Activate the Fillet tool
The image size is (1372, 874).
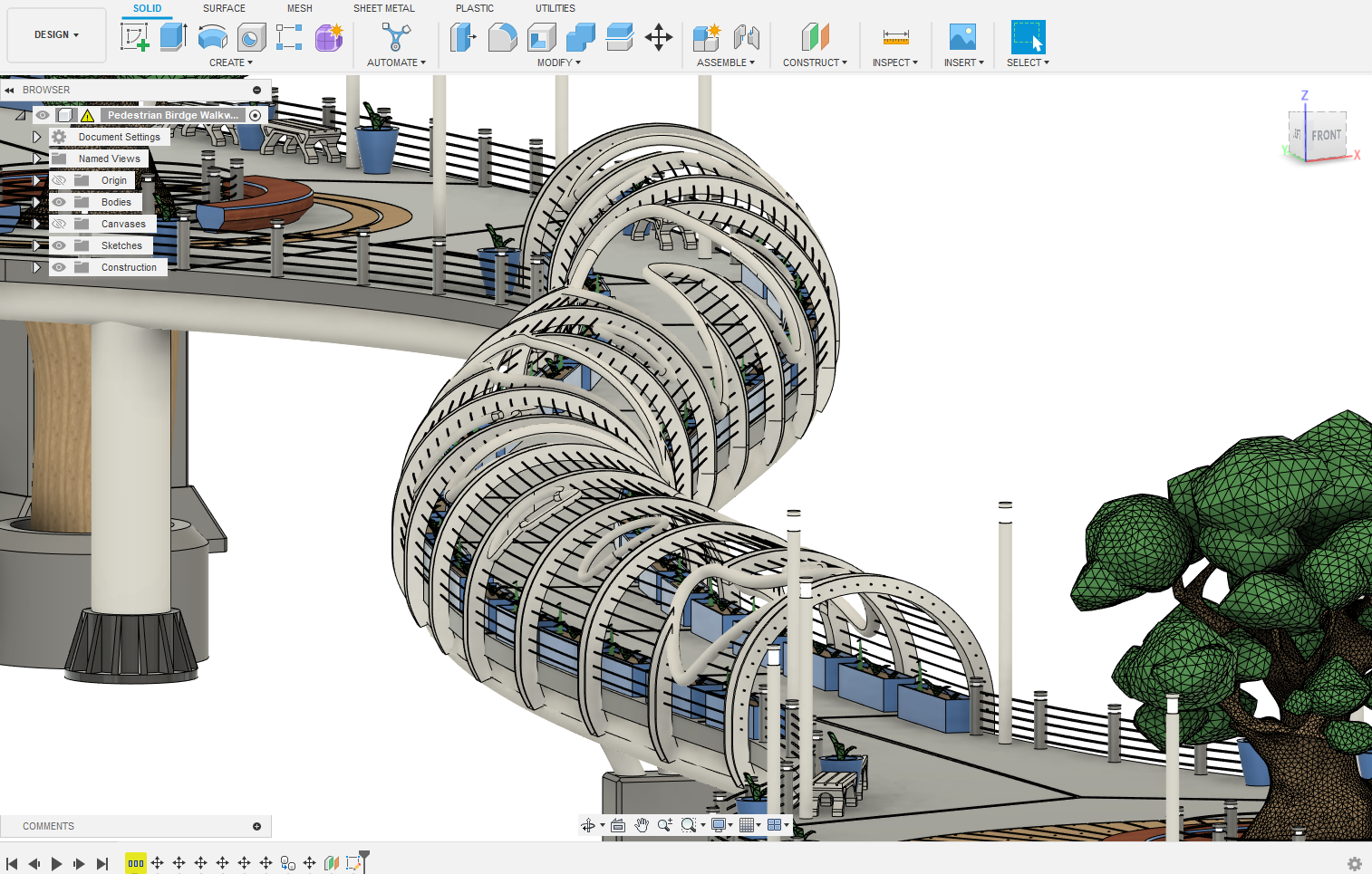coord(503,38)
